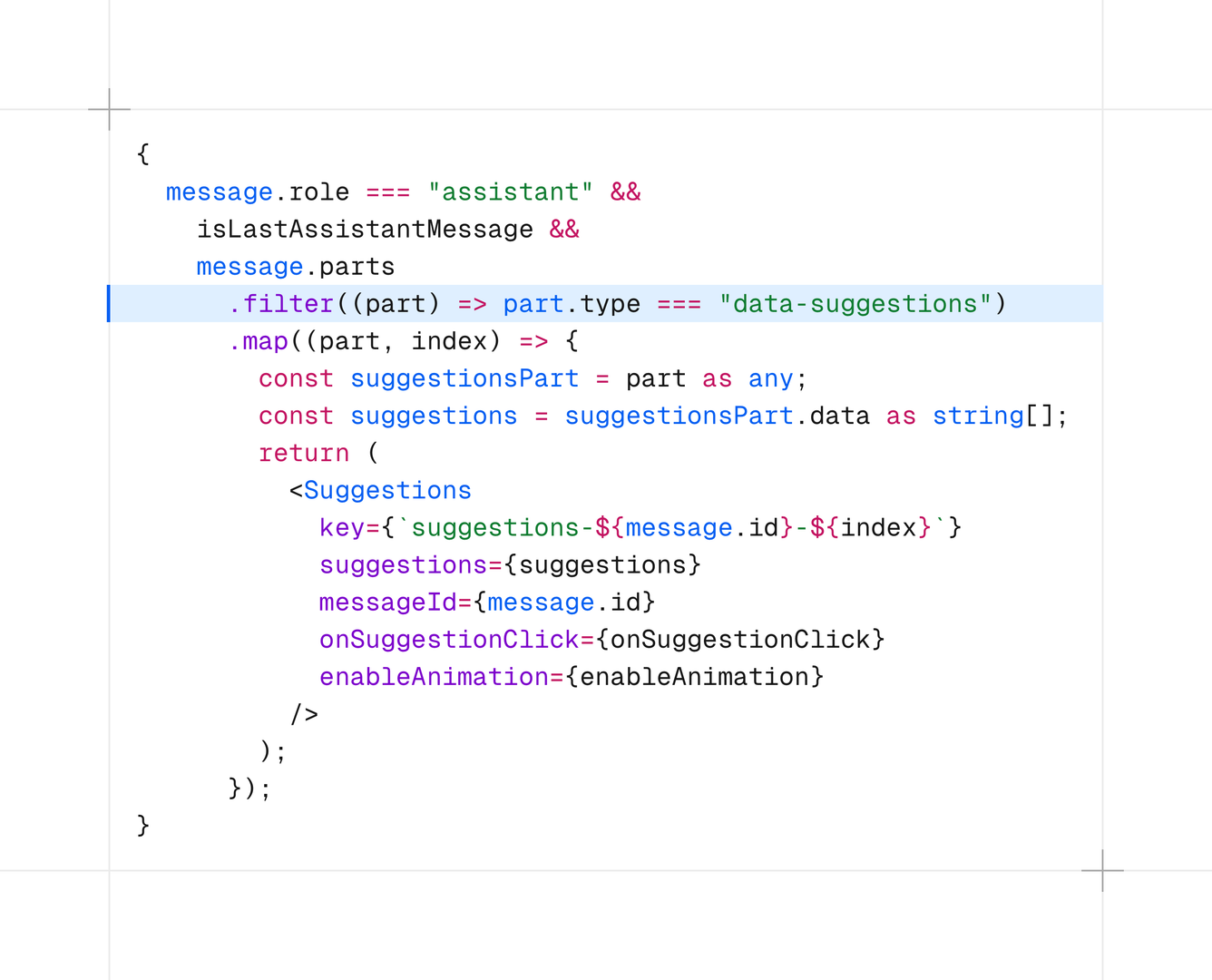
Task: Click the onSuggestionClick attribute name
Action: (448, 640)
